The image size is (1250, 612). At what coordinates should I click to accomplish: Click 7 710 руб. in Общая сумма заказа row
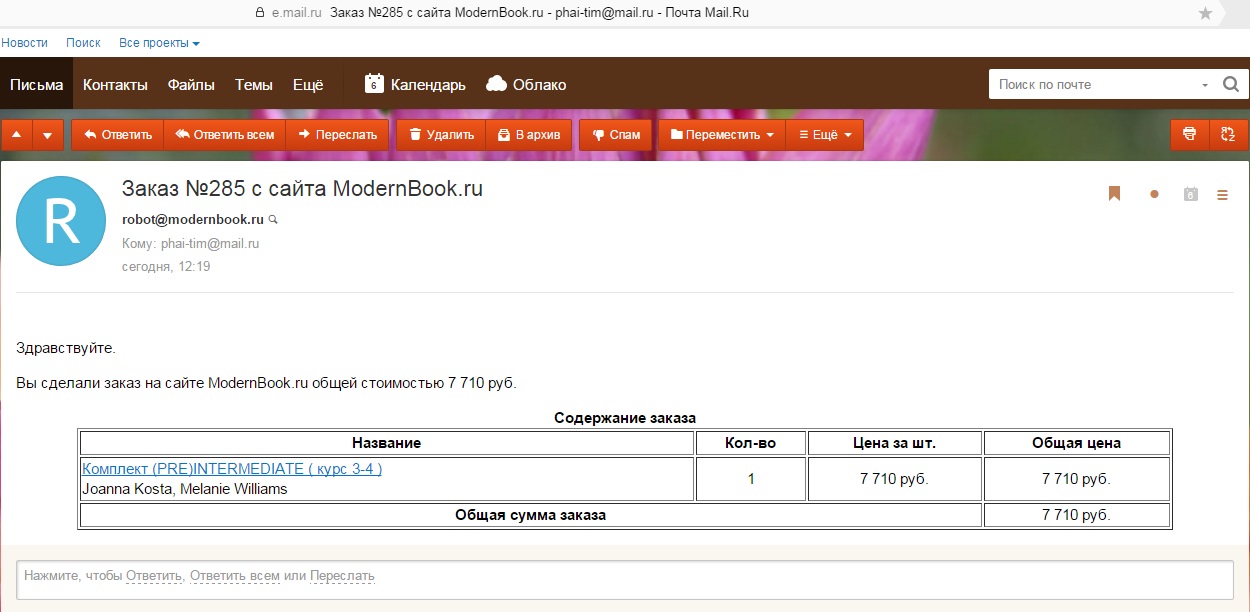click(1076, 515)
